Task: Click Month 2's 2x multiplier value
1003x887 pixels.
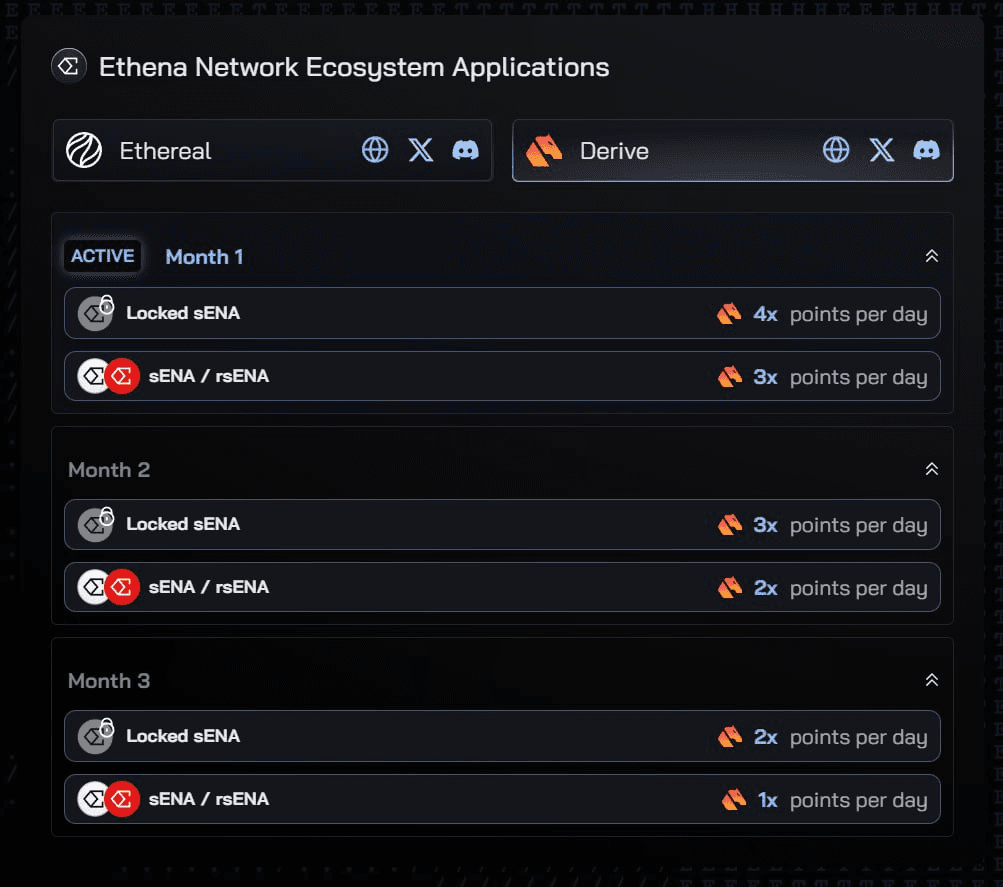Action: tap(765, 588)
